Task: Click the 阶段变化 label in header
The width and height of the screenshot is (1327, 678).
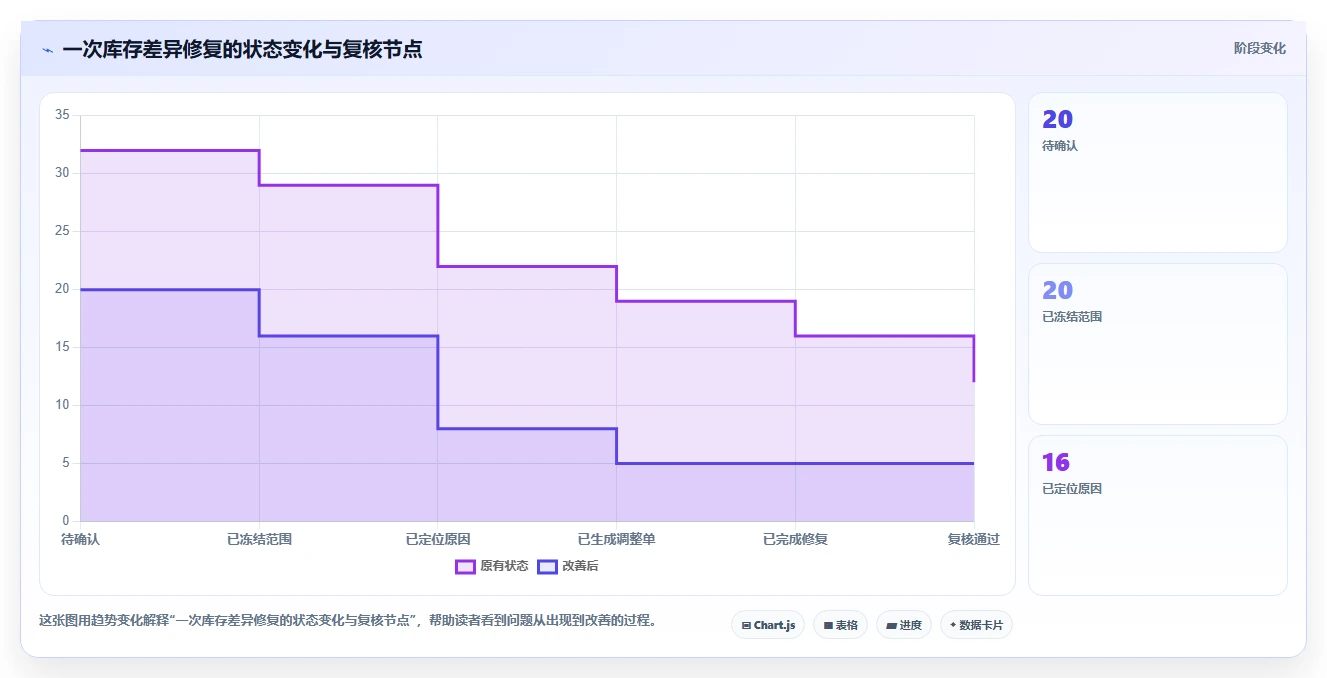Action: (x=1259, y=48)
